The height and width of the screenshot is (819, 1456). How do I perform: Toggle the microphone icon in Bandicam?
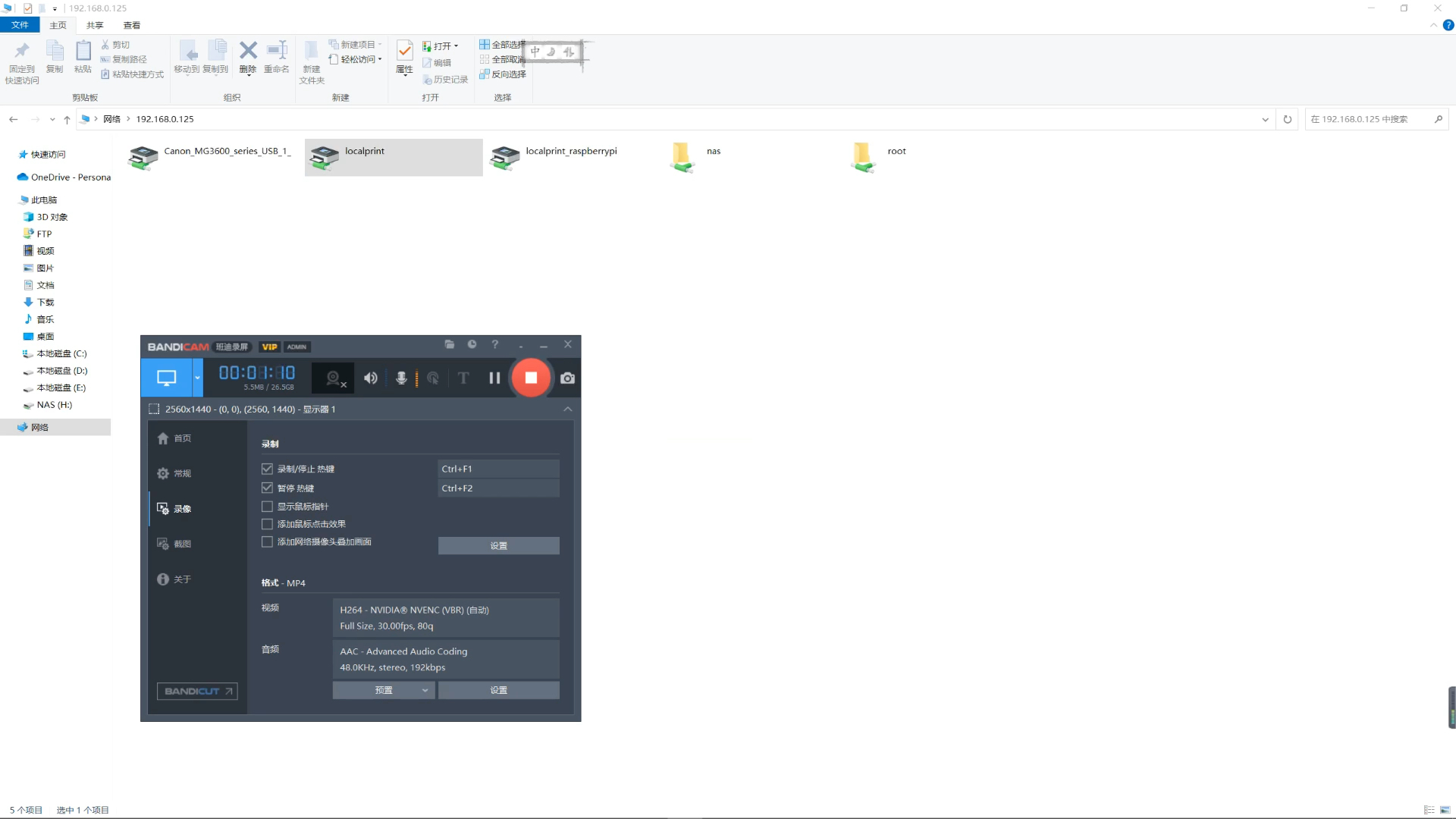tap(401, 378)
